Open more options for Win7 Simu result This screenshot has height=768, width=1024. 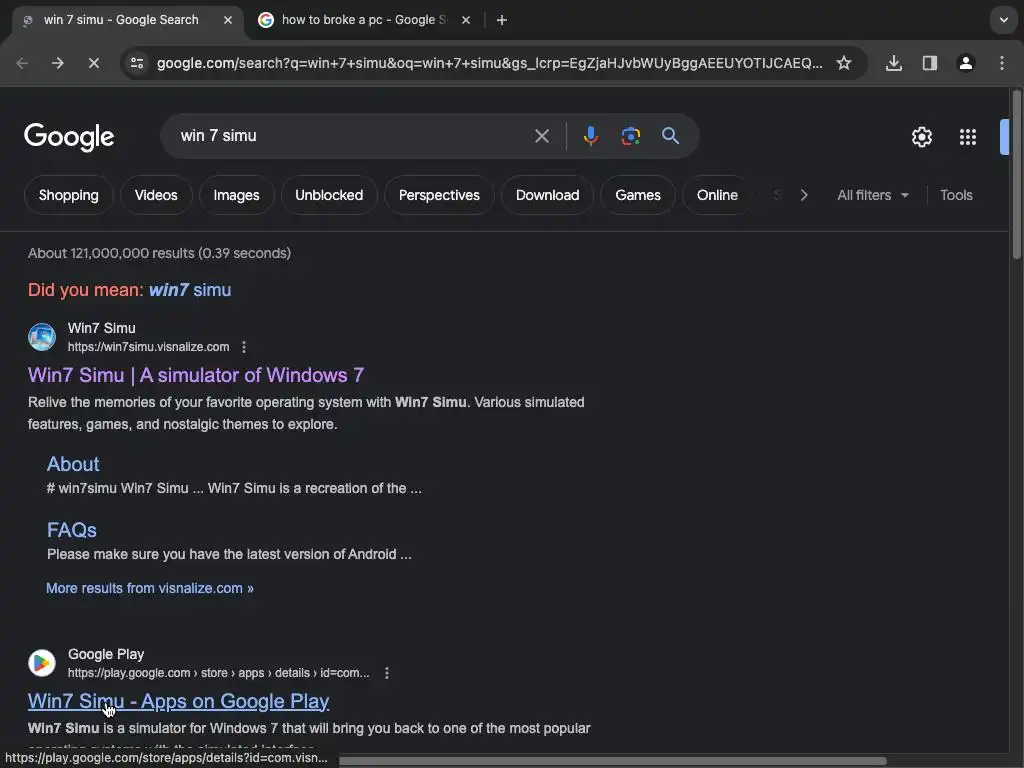click(x=244, y=347)
